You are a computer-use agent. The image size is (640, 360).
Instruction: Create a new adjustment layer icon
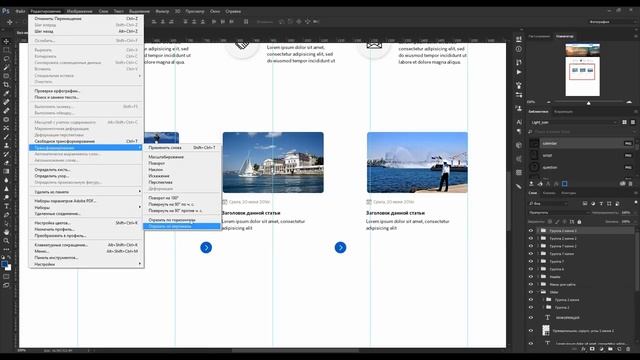tap(601, 349)
